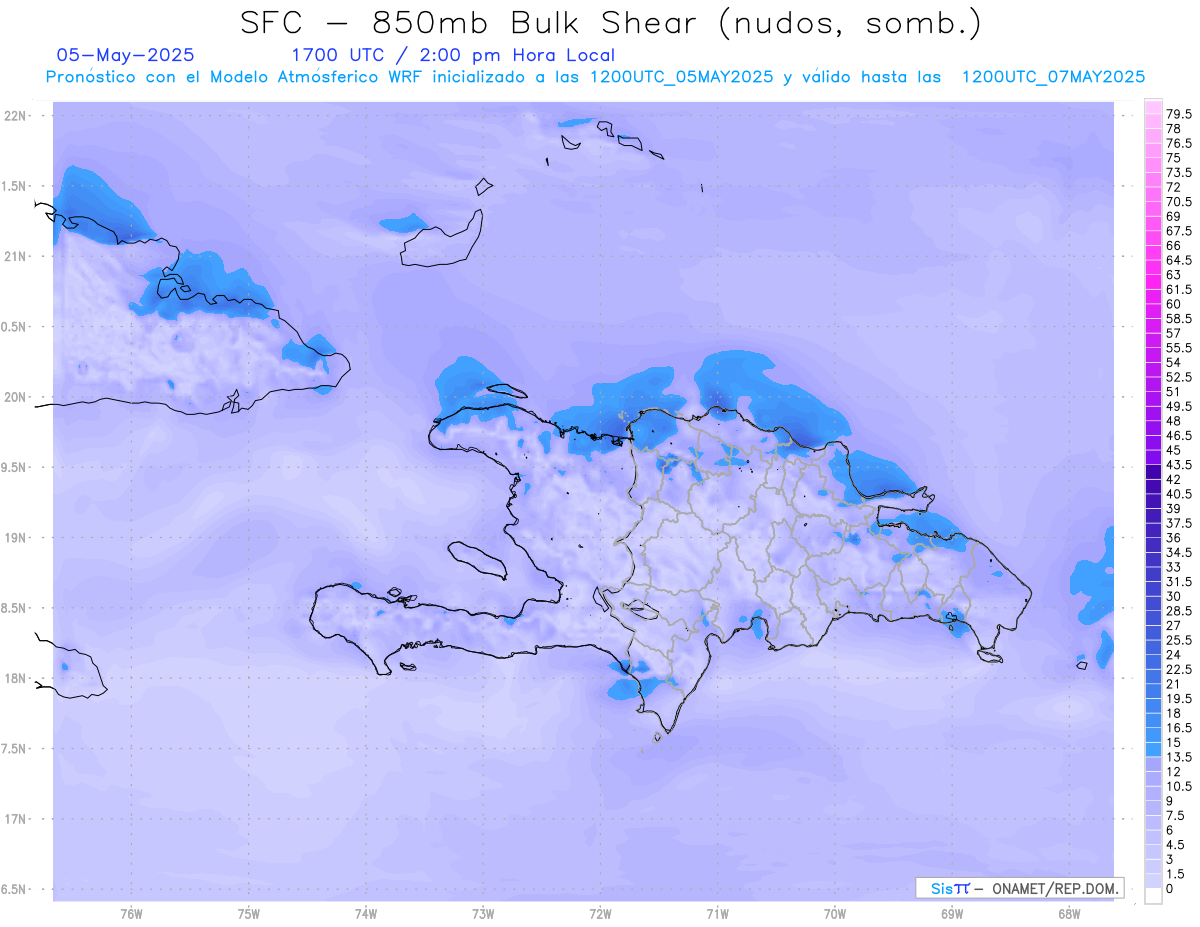
Task: Click the 52.5 value on the color scale
Action: (x=1179, y=377)
